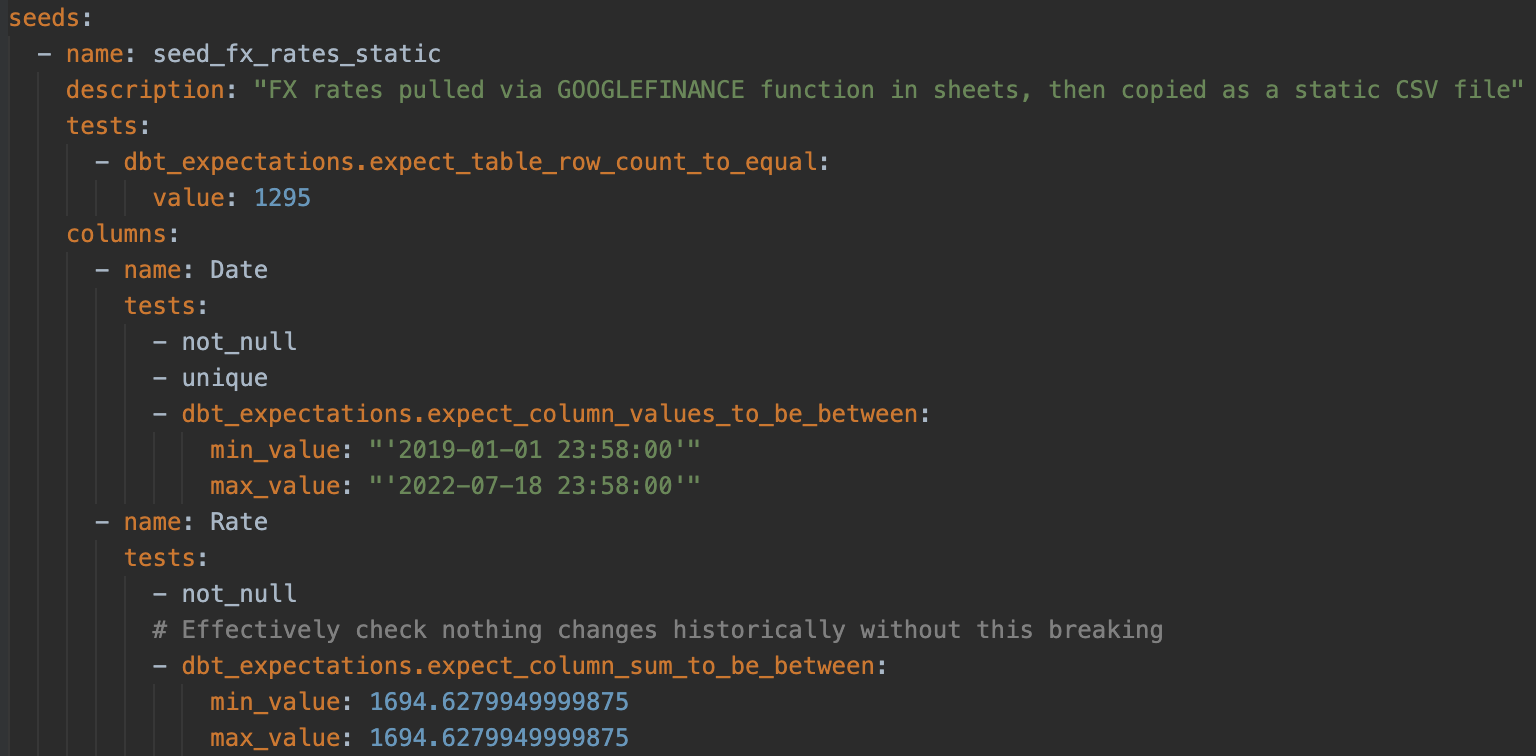
Task: Click the tests key under Rate column
Action: tap(160, 557)
